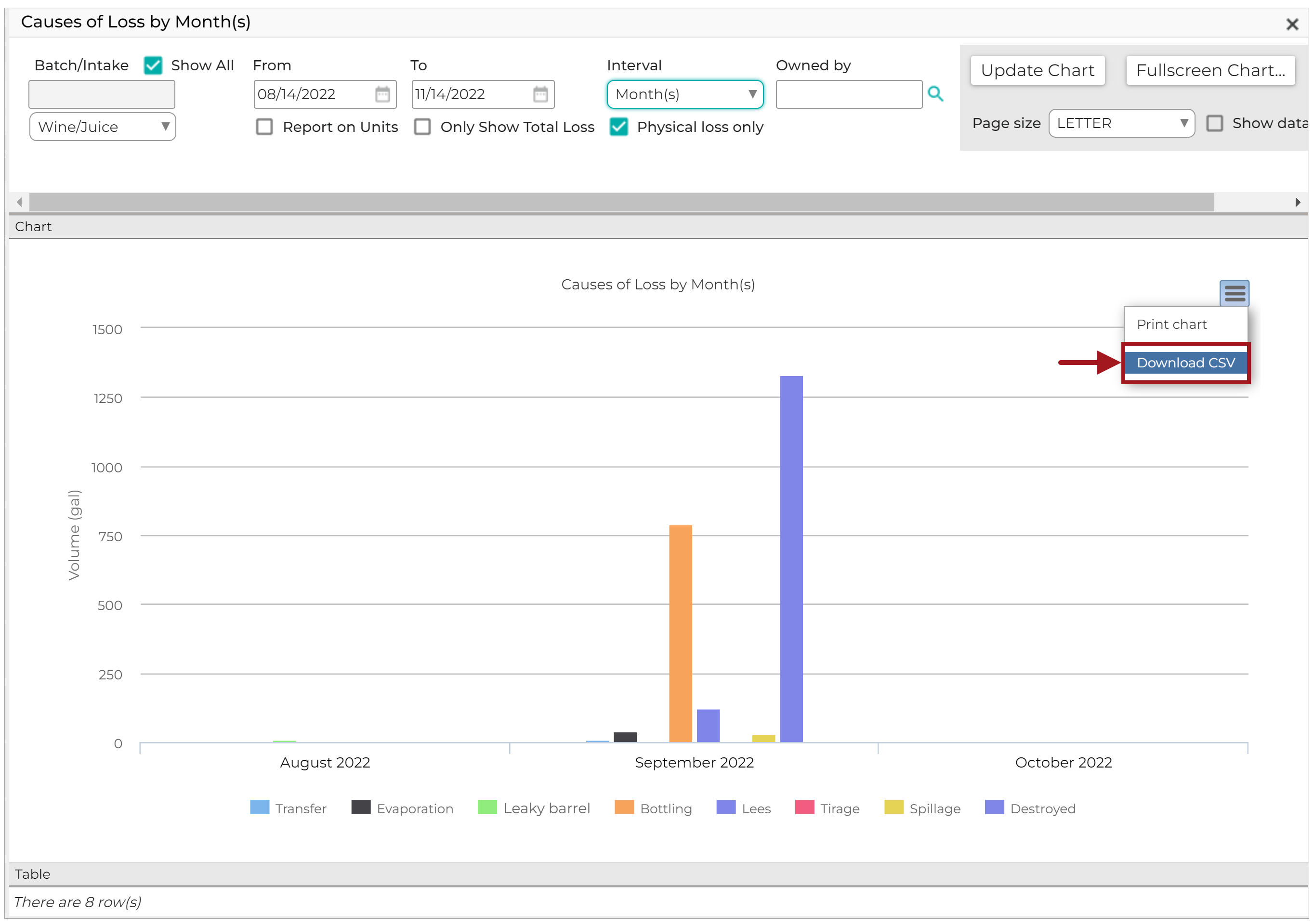This screenshot has width=1314, height=924.
Task: Toggle the Lees legend swatch
Action: click(x=726, y=807)
